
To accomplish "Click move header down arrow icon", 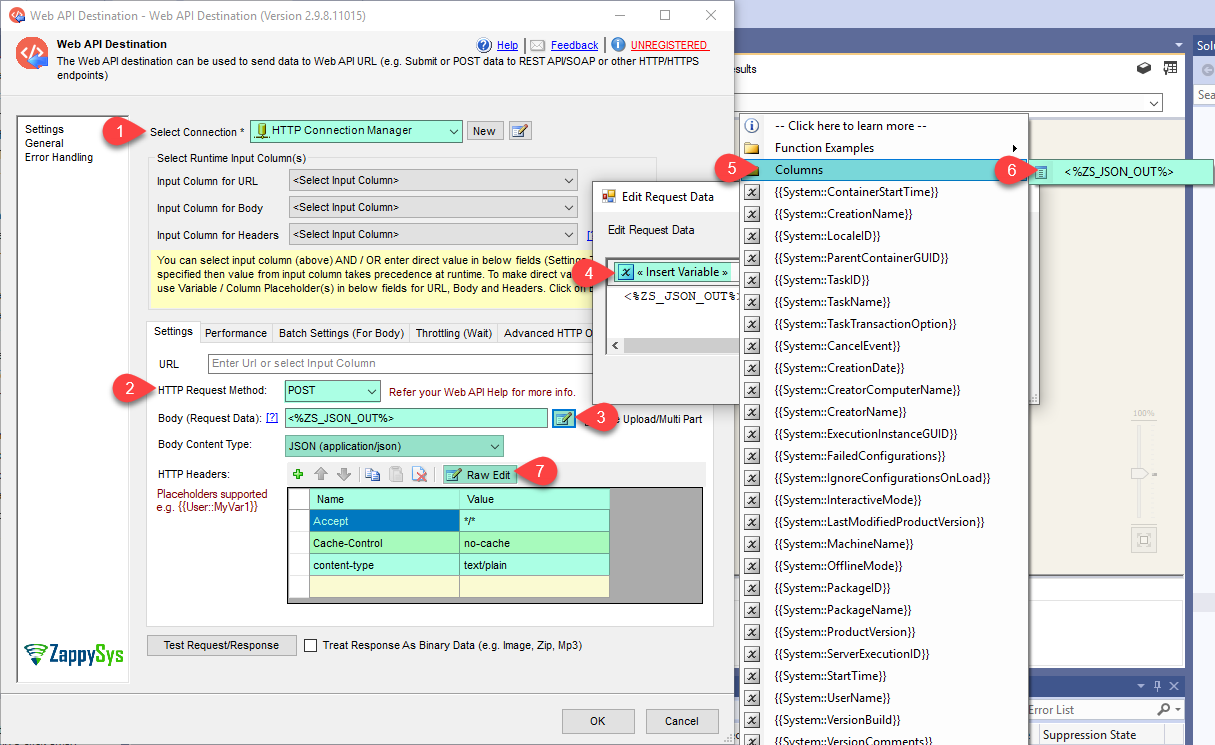I will click(x=343, y=474).
